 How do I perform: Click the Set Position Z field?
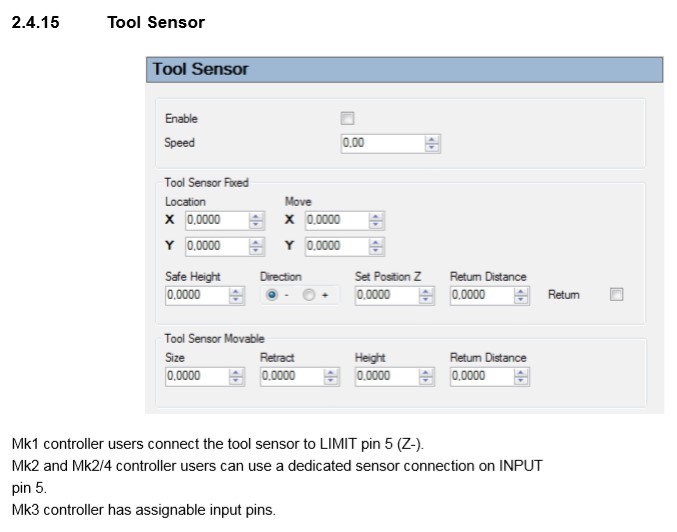click(x=386, y=295)
